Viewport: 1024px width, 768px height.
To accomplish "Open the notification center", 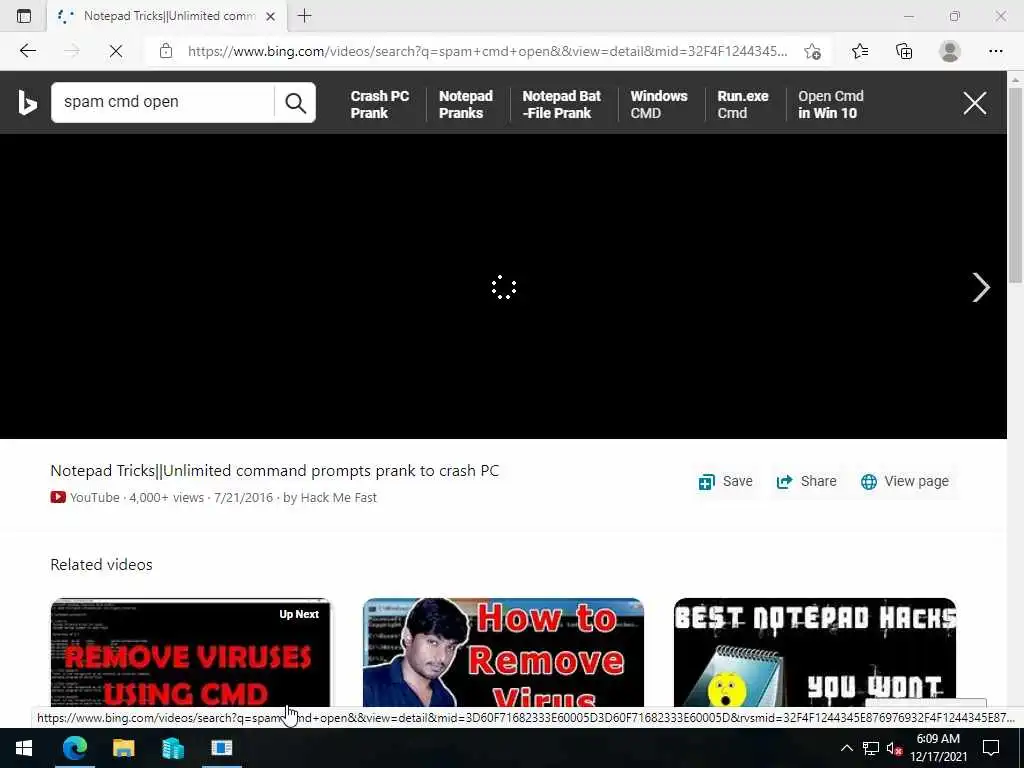I will point(991,748).
